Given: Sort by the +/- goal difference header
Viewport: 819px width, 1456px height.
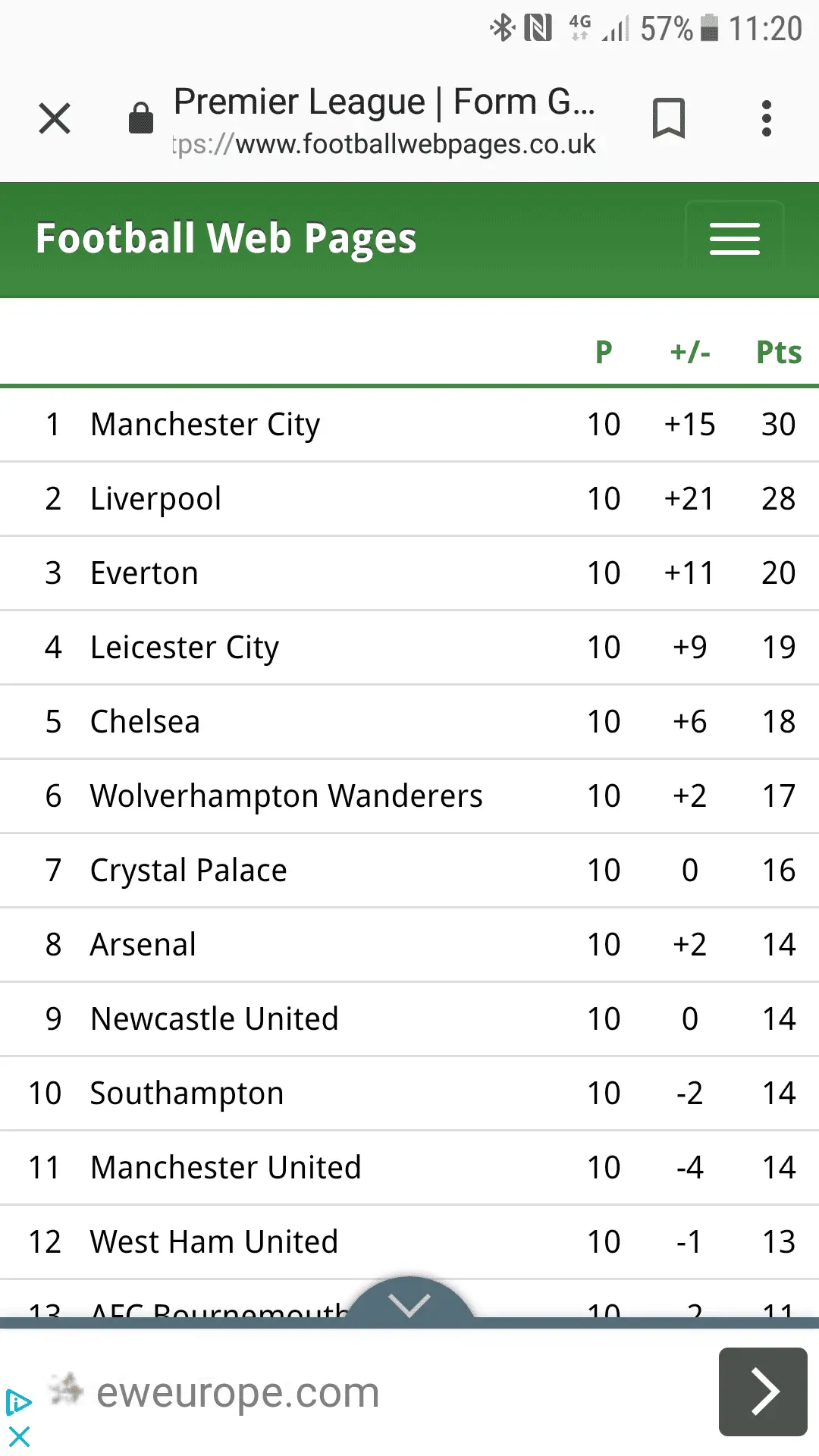Looking at the screenshot, I should [690, 353].
